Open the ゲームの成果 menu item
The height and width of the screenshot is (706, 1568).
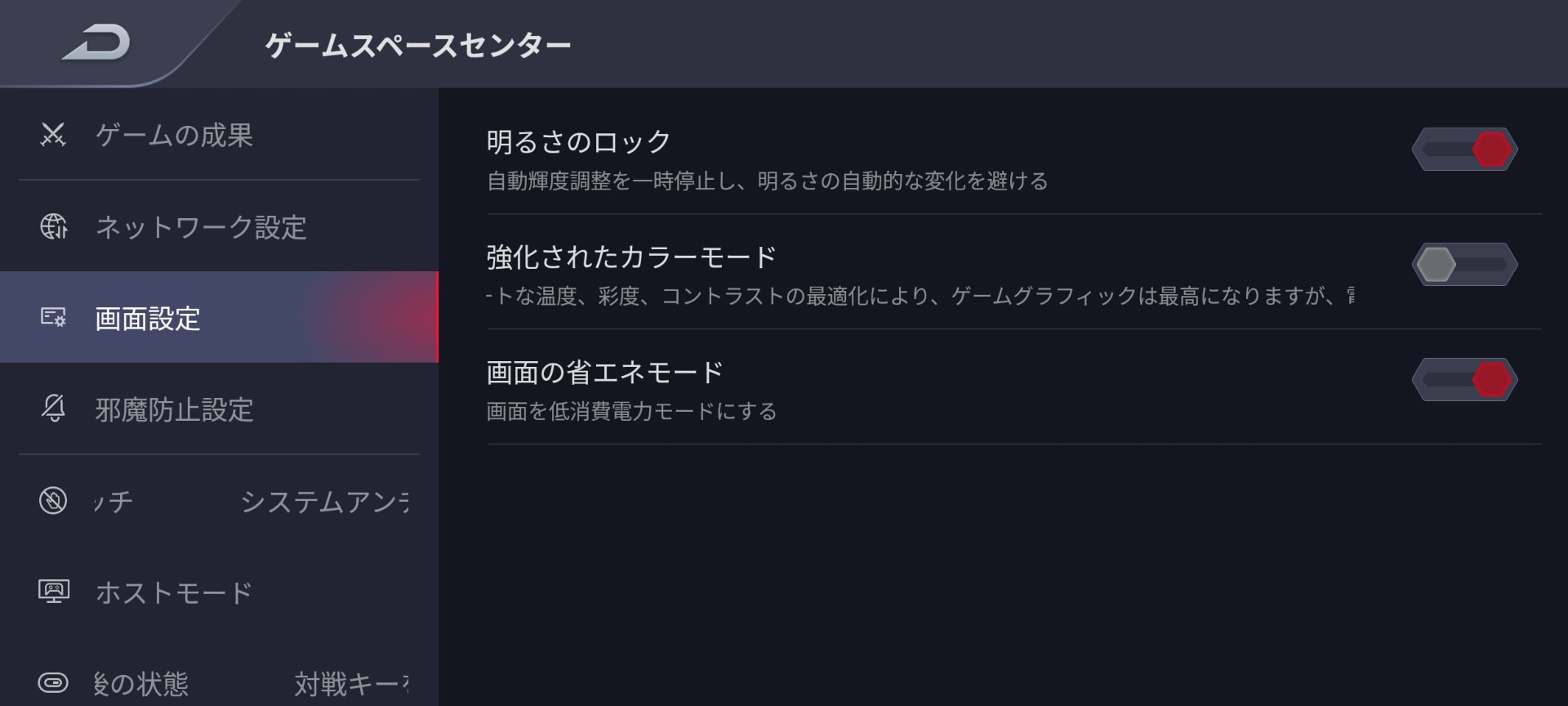(x=174, y=135)
